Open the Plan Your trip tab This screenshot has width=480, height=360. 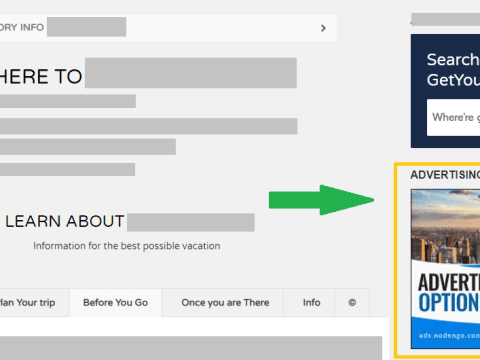pyautogui.click(x=27, y=303)
